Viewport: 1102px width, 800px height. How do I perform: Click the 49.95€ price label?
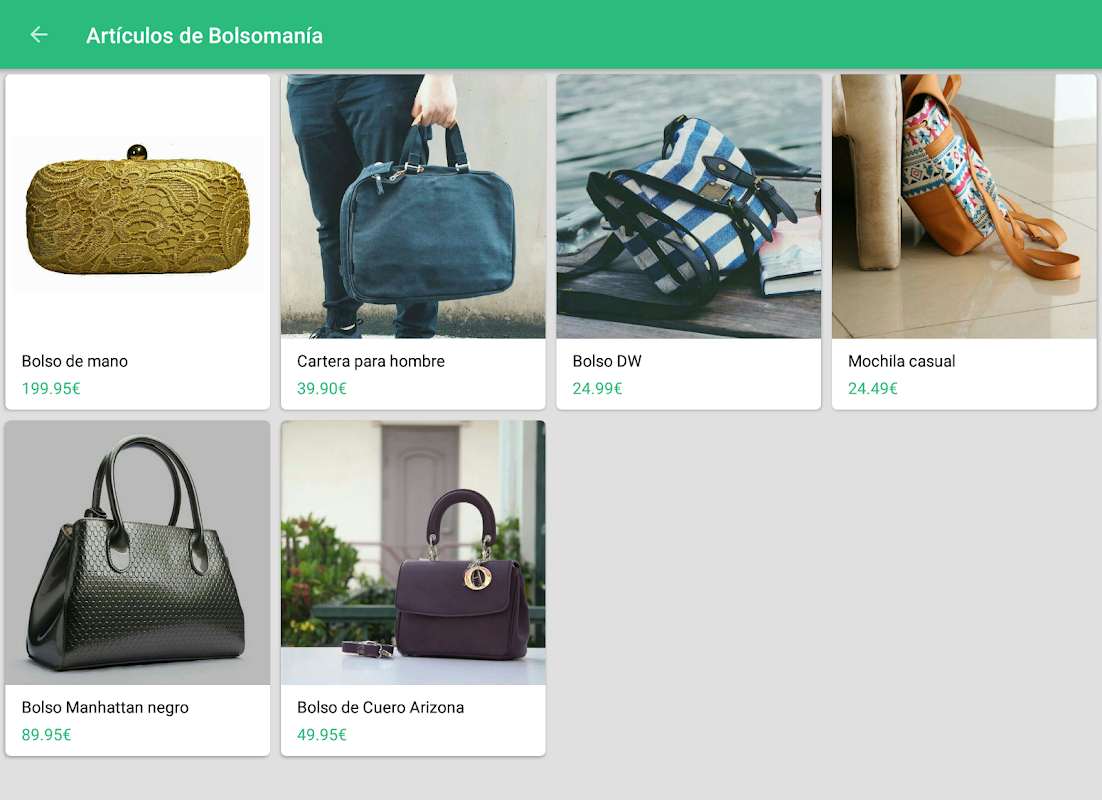pos(322,734)
